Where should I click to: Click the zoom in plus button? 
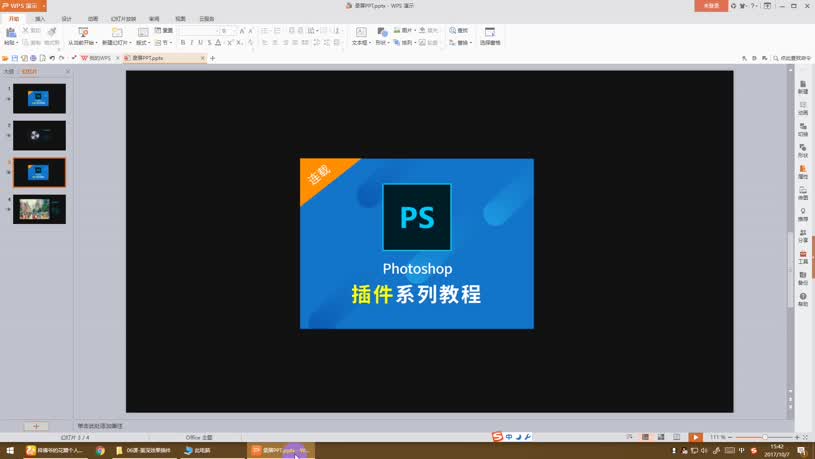tap(797, 437)
